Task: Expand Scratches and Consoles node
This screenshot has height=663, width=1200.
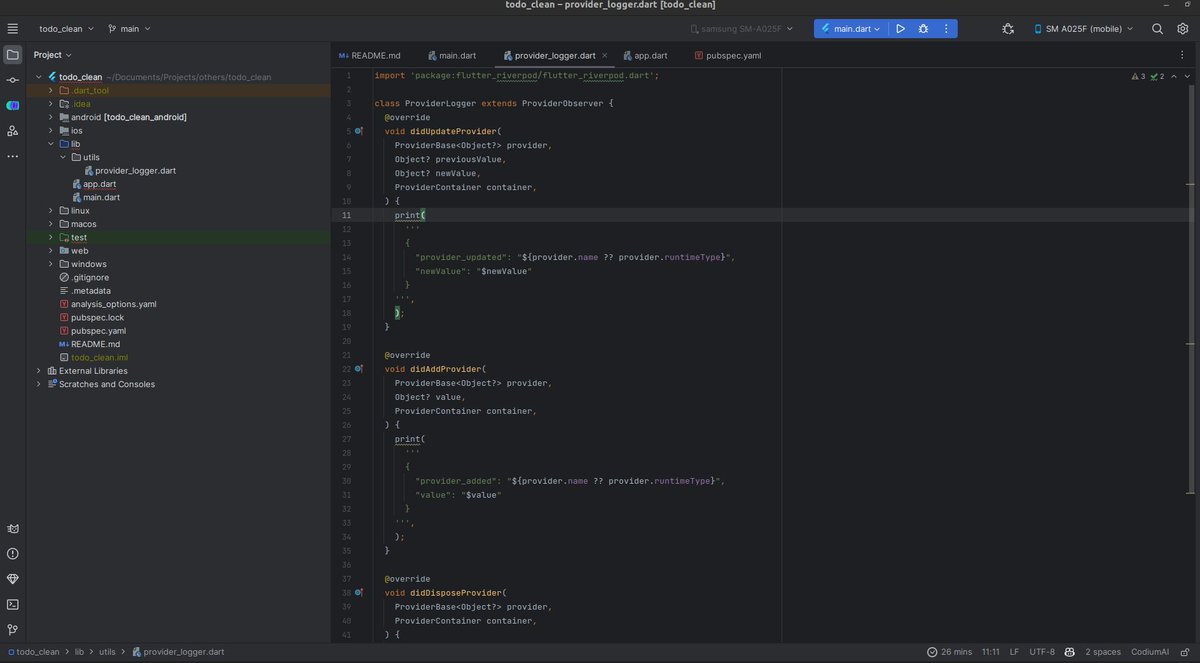Action: 38,384
